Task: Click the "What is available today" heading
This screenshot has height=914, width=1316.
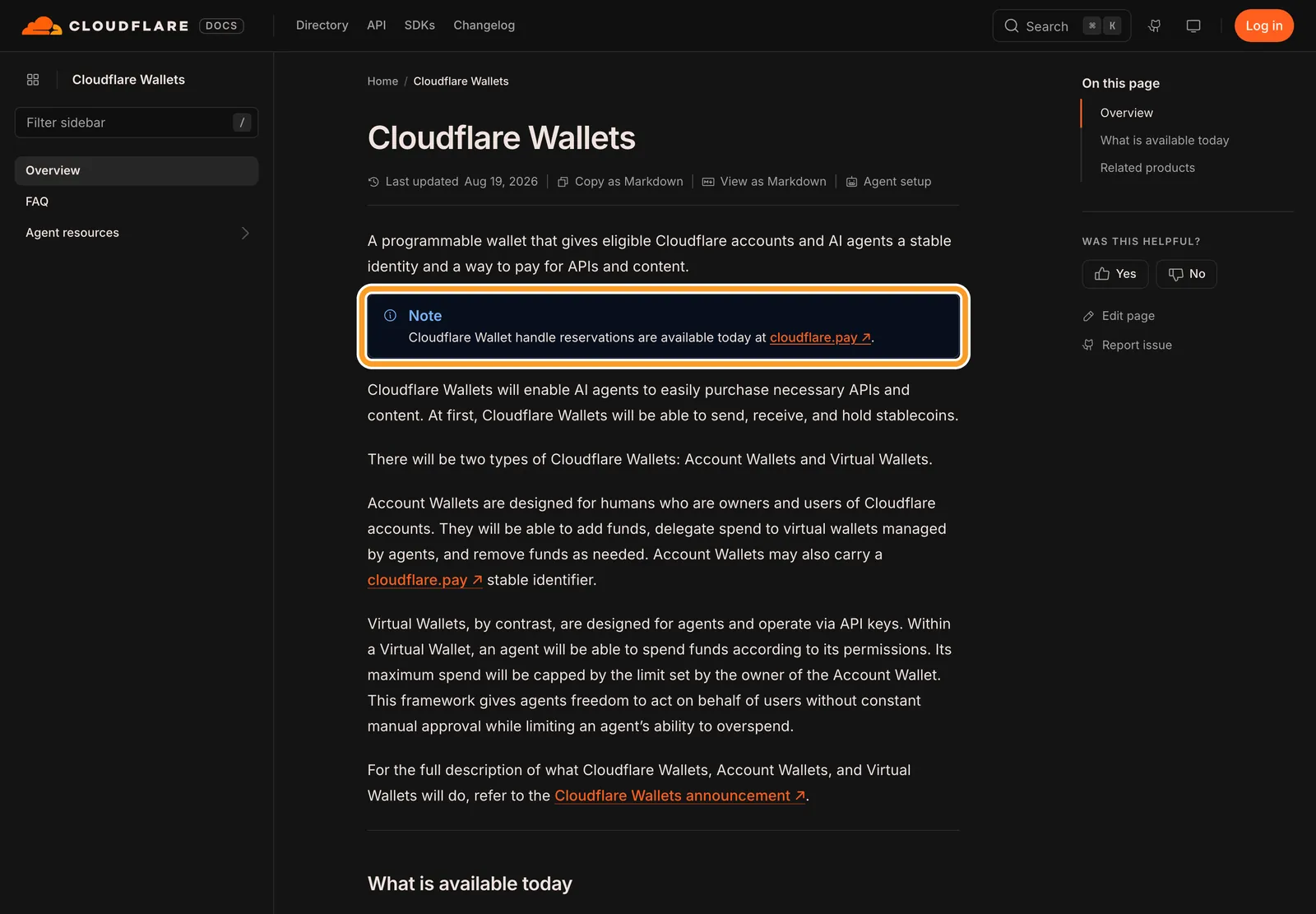Action: point(470,884)
